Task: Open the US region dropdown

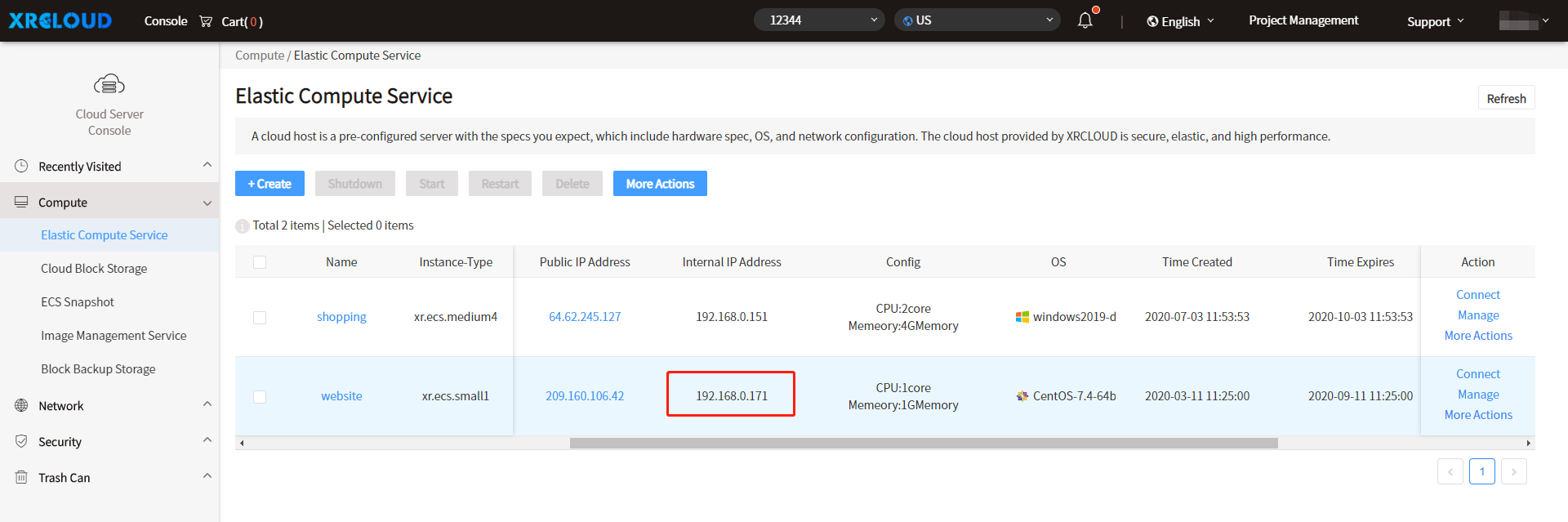Action: 978,20
